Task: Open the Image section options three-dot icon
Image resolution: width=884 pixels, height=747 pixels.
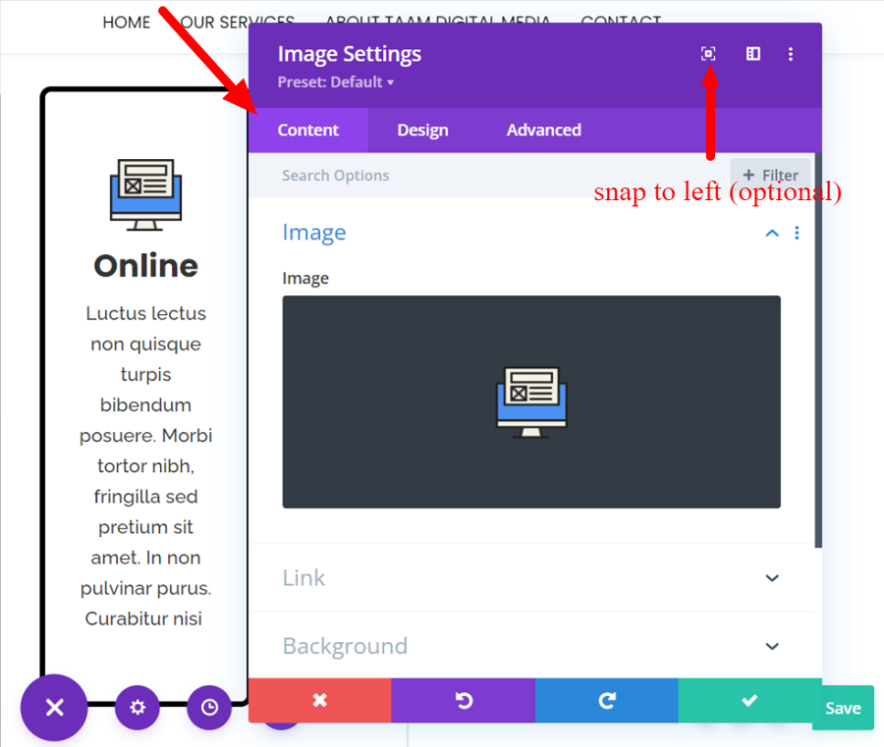Action: click(797, 232)
